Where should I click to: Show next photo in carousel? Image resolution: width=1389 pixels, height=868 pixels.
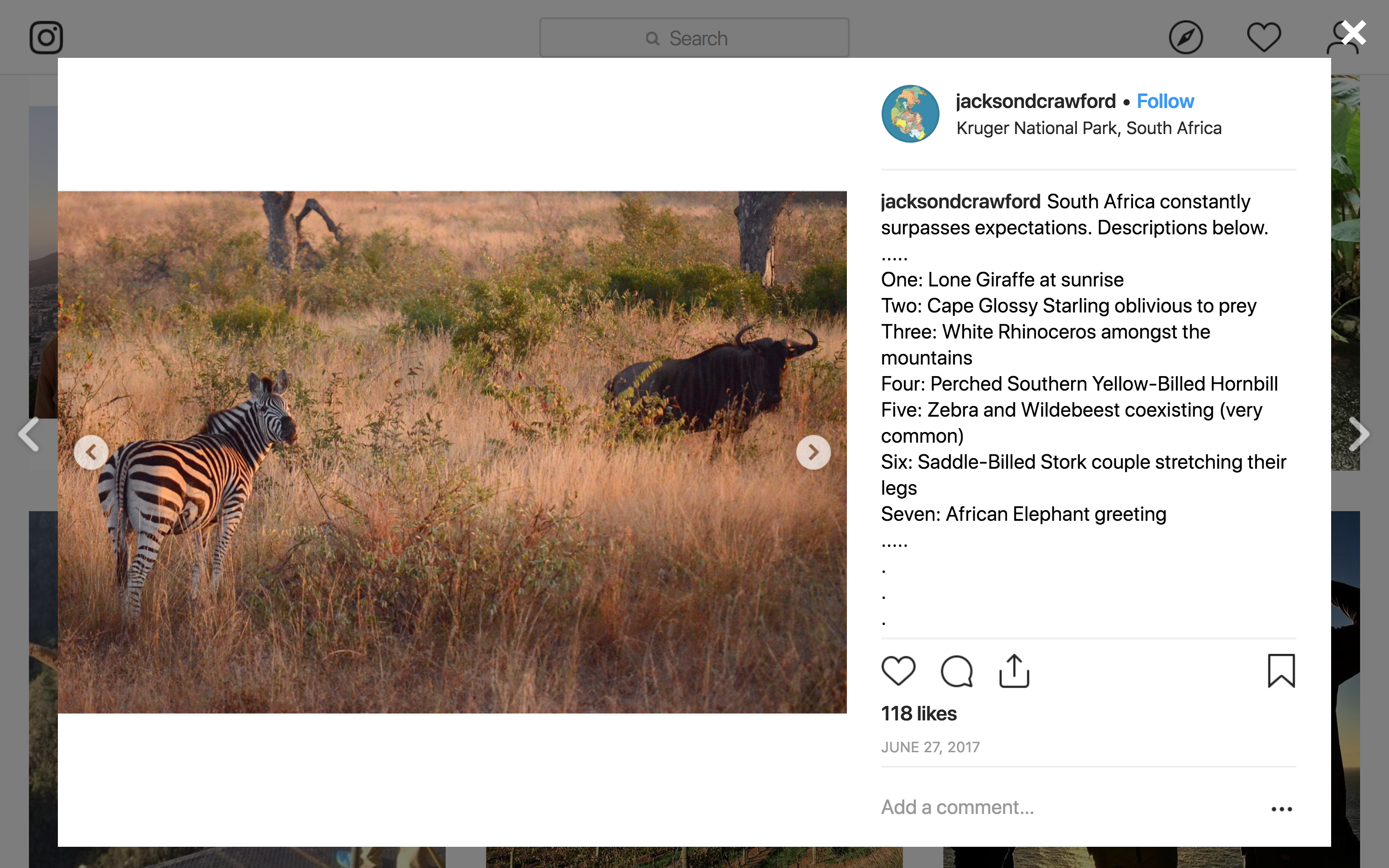813,452
